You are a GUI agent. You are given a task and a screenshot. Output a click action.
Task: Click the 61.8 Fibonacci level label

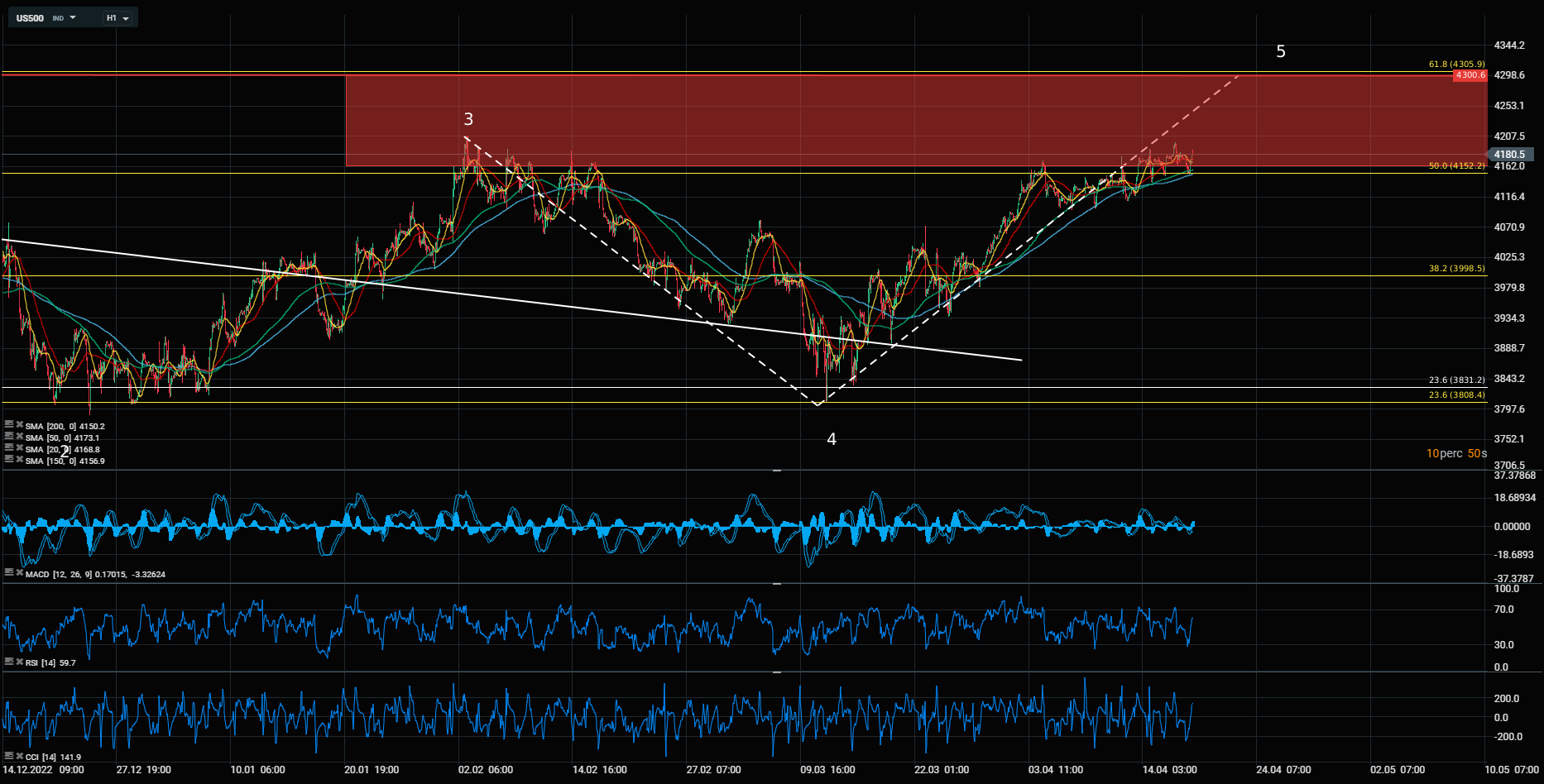coord(1456,64)
